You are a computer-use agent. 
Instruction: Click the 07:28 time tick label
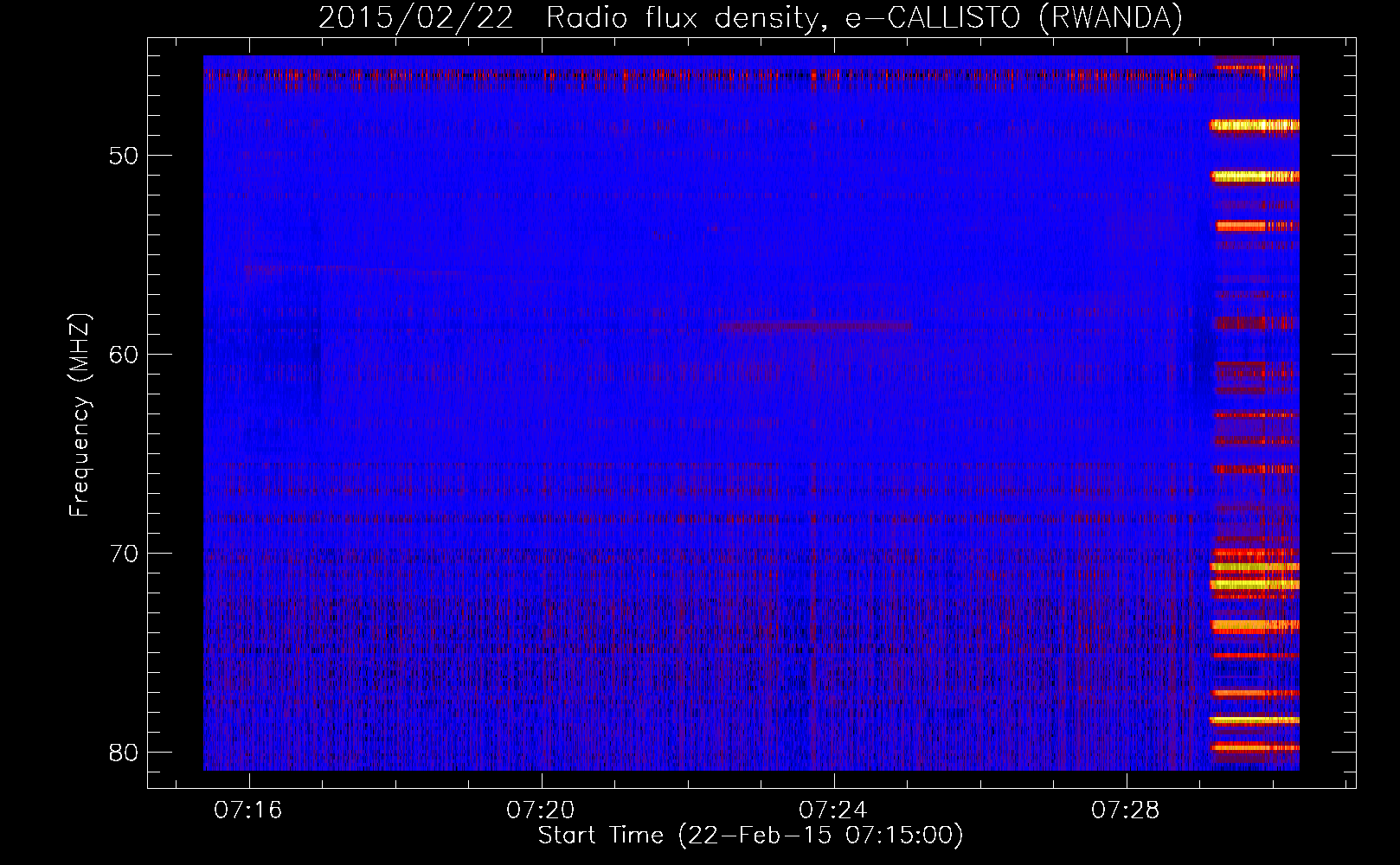(x=1127, y=811)
